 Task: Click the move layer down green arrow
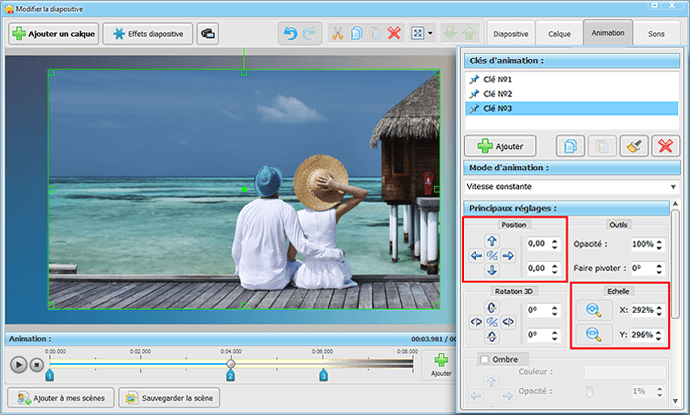pyautogui.click(x=450, y=33)
